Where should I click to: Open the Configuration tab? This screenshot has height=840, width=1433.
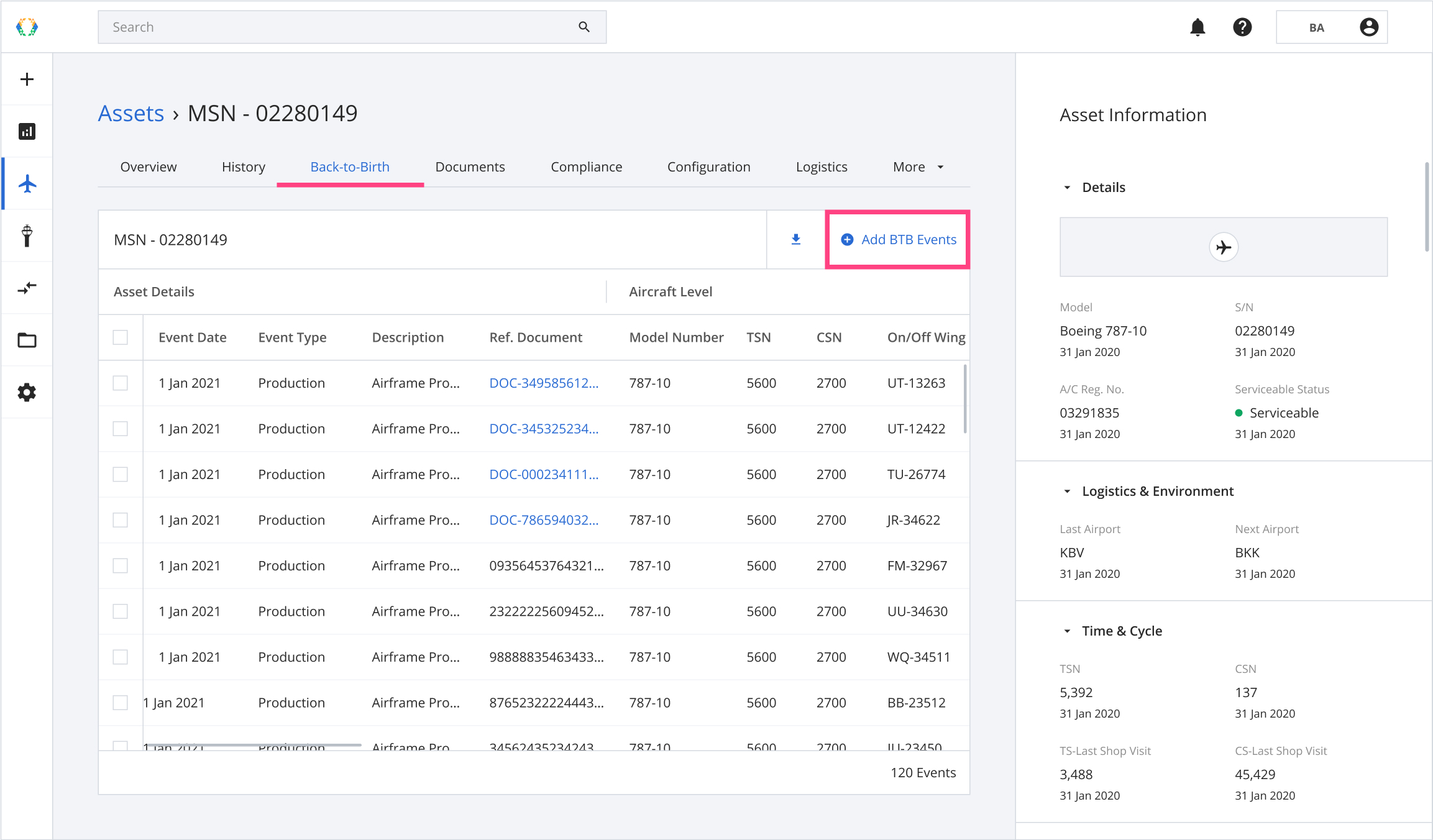(x=709, y=167)
